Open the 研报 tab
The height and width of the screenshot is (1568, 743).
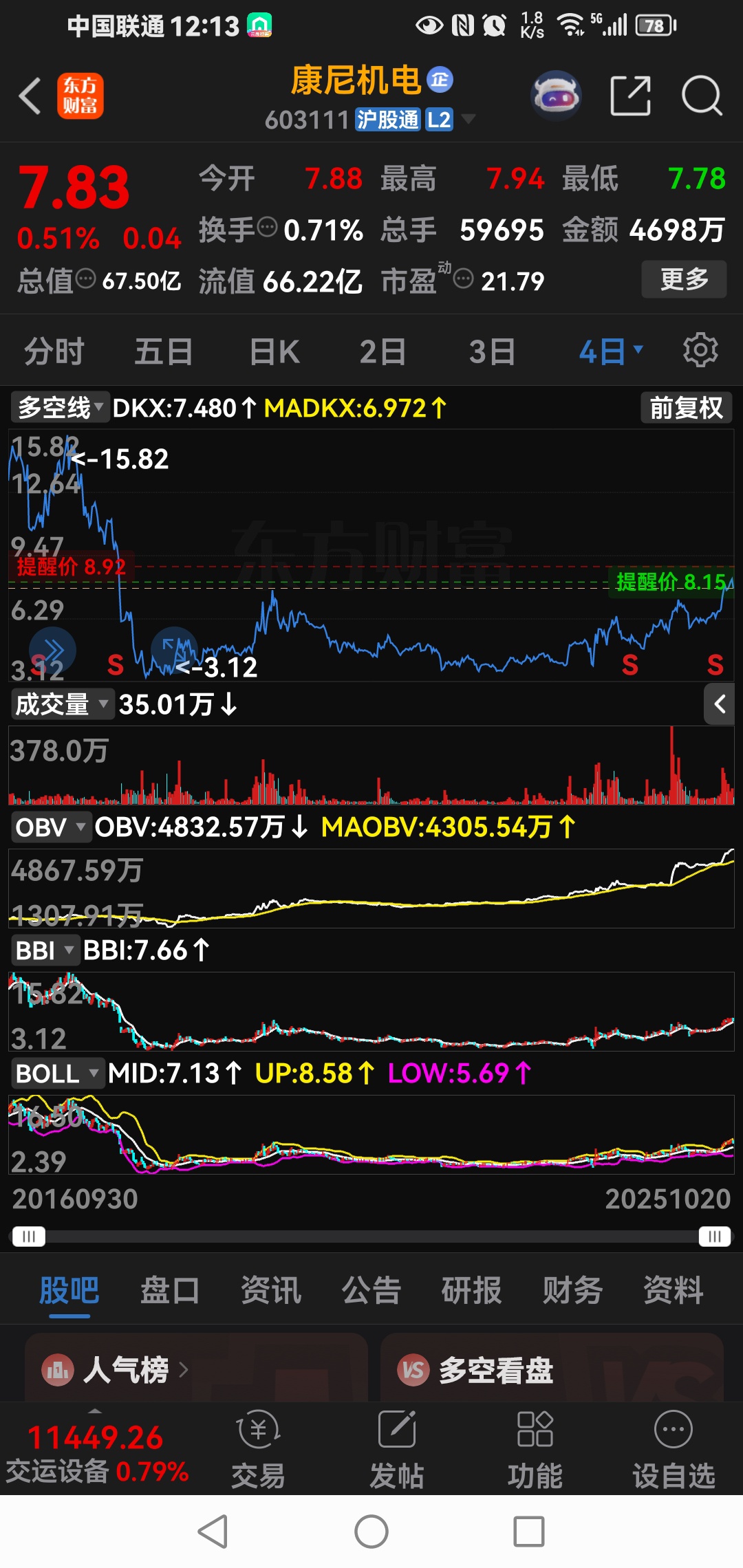tap(472, 1290)
